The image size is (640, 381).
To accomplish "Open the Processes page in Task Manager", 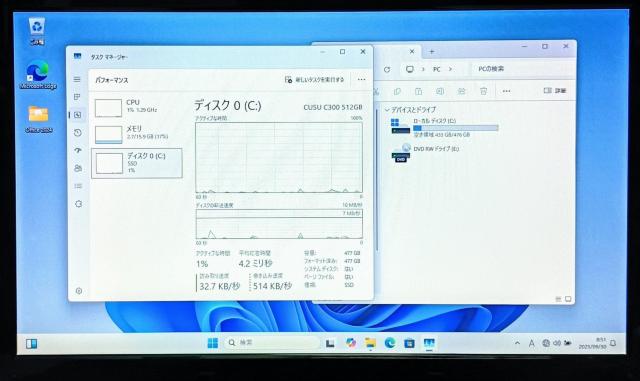I will click(x=77, y=97).
